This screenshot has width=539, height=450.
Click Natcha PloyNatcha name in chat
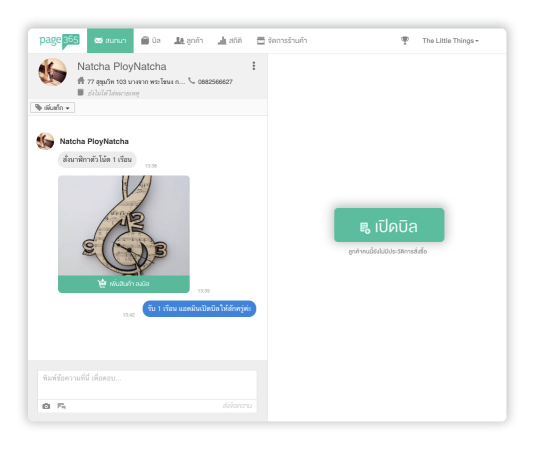[x=94, y=141]
